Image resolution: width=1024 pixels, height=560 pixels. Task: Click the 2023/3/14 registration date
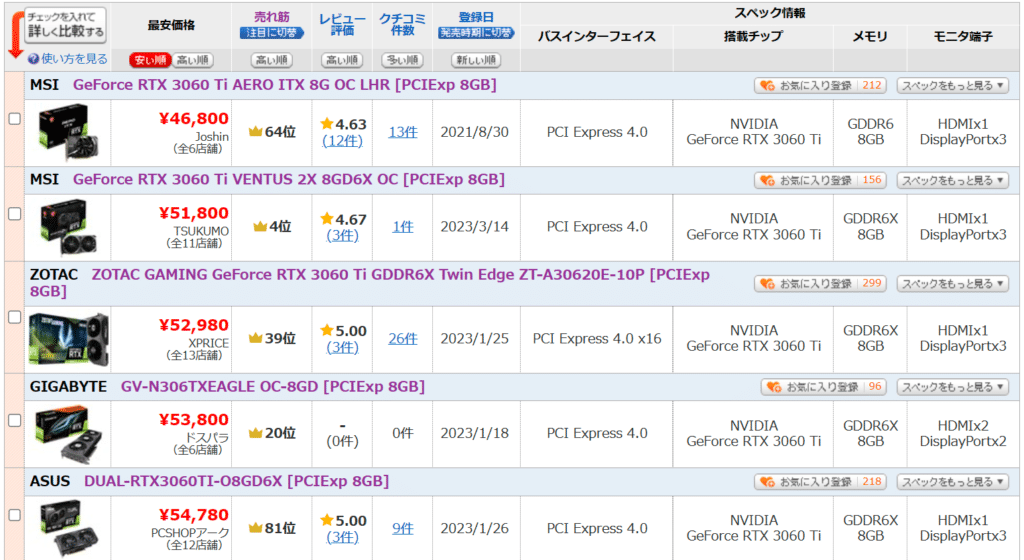[x=475, y=226]
